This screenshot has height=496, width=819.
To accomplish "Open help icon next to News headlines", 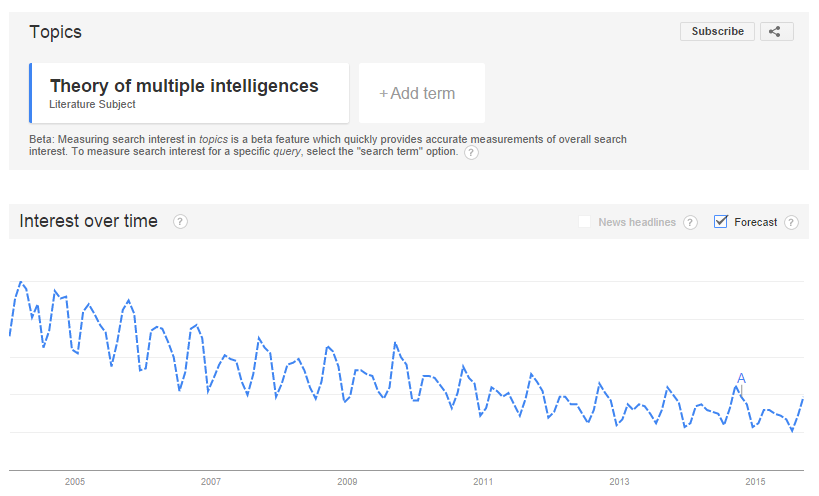I will point(691,222).
